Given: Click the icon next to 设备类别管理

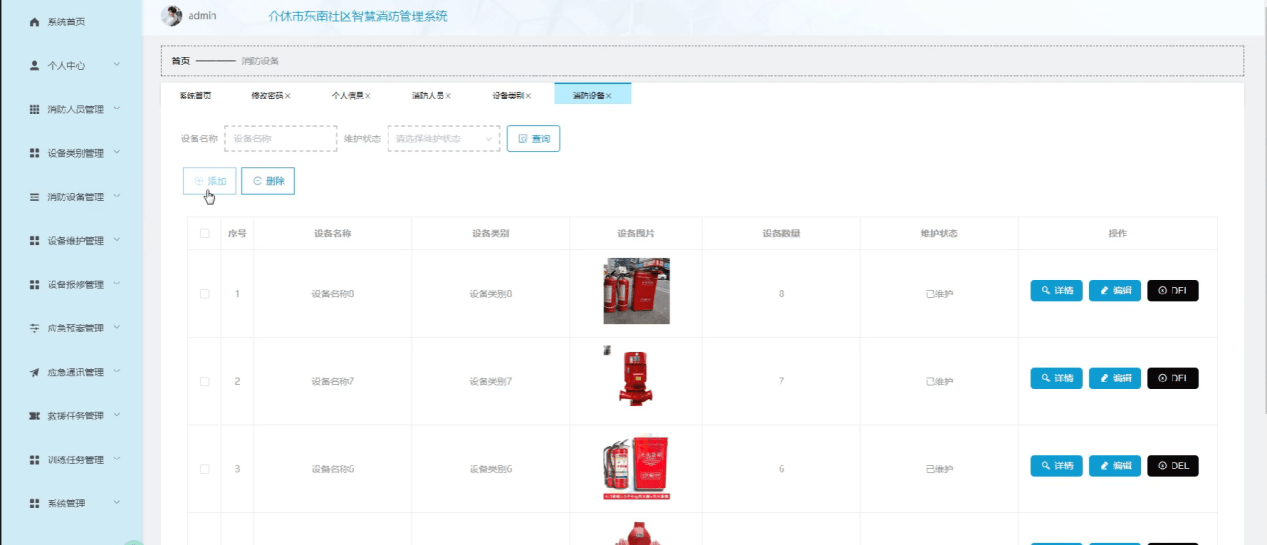Looking at the screenshot, I should click(x=34, y=153).
